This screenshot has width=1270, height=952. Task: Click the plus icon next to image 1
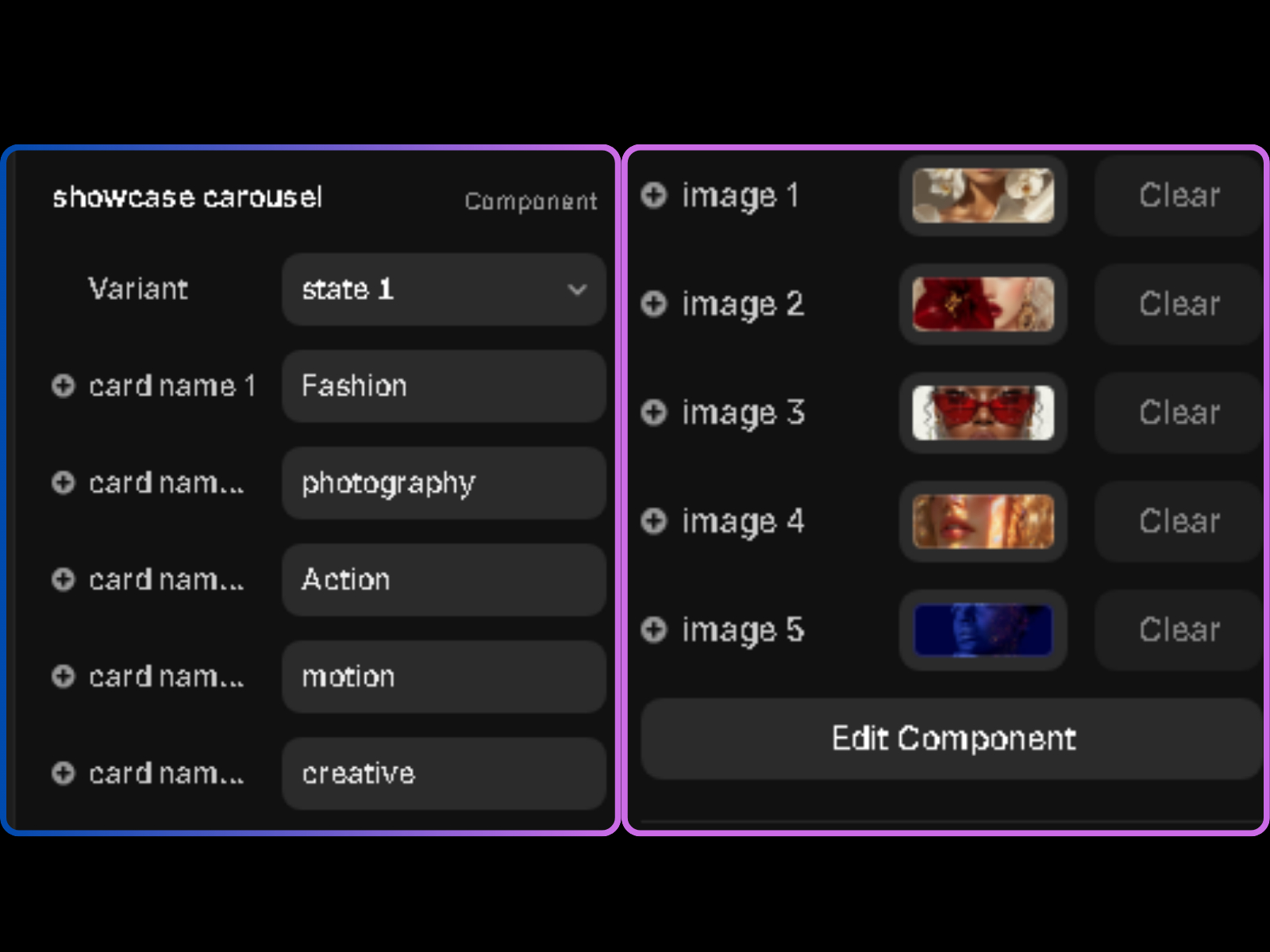click(x=654, y=196)
